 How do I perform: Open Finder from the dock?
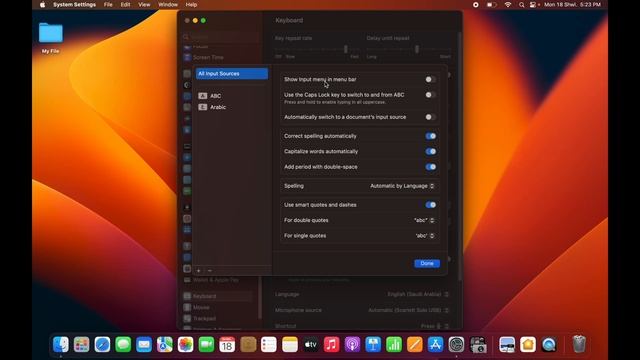pos(61,344)
